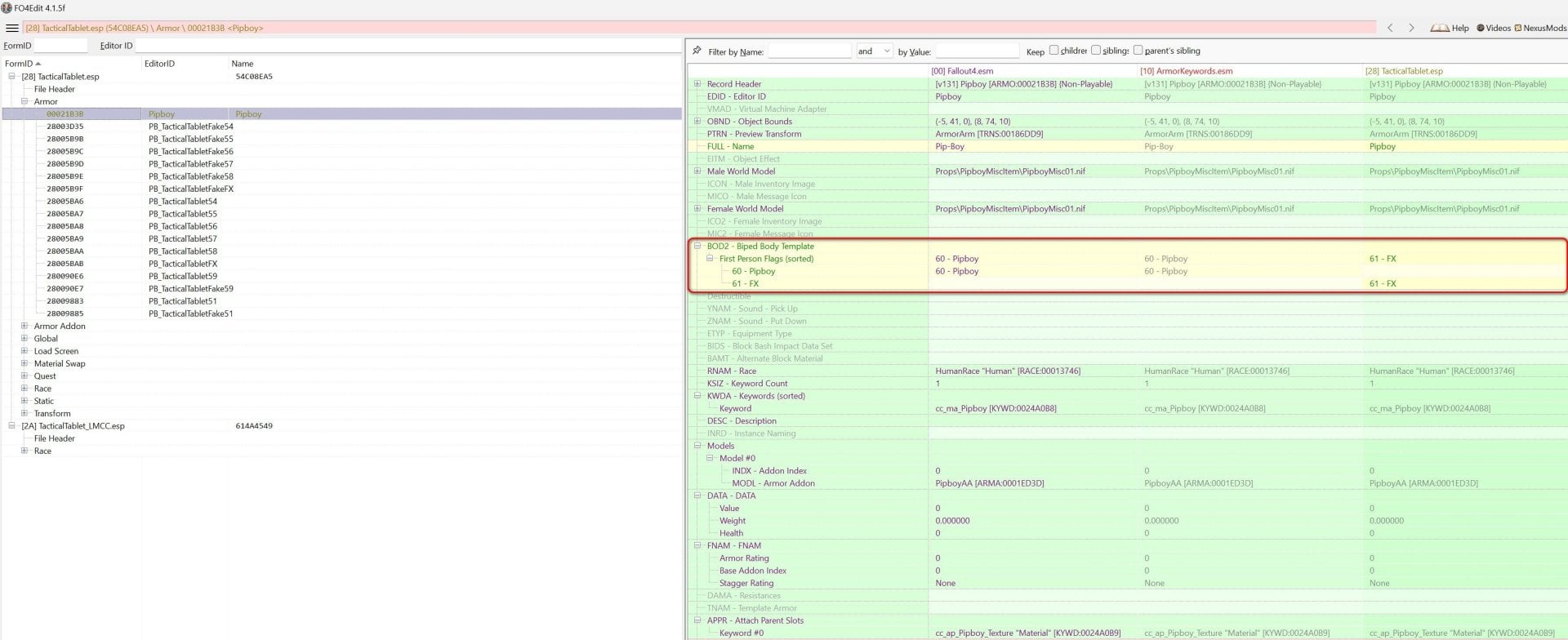Sort by the EditorID column header
1568x640 pixels.
coord(159,64)
